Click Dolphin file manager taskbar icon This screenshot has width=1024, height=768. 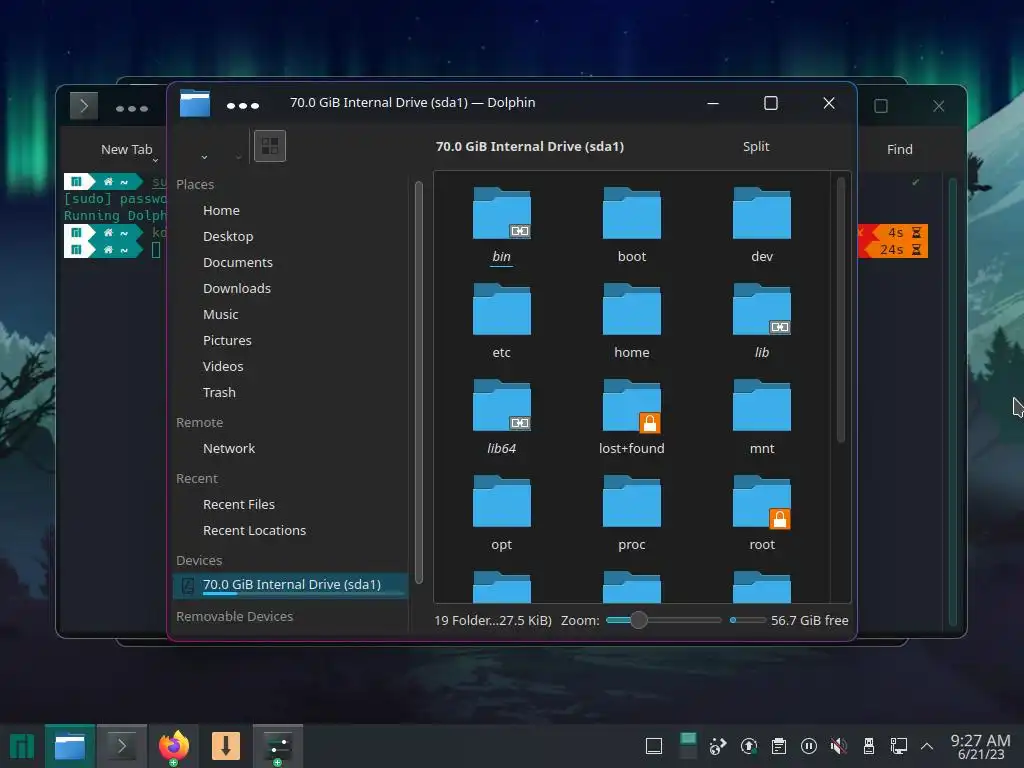click(x=70, y=746)
